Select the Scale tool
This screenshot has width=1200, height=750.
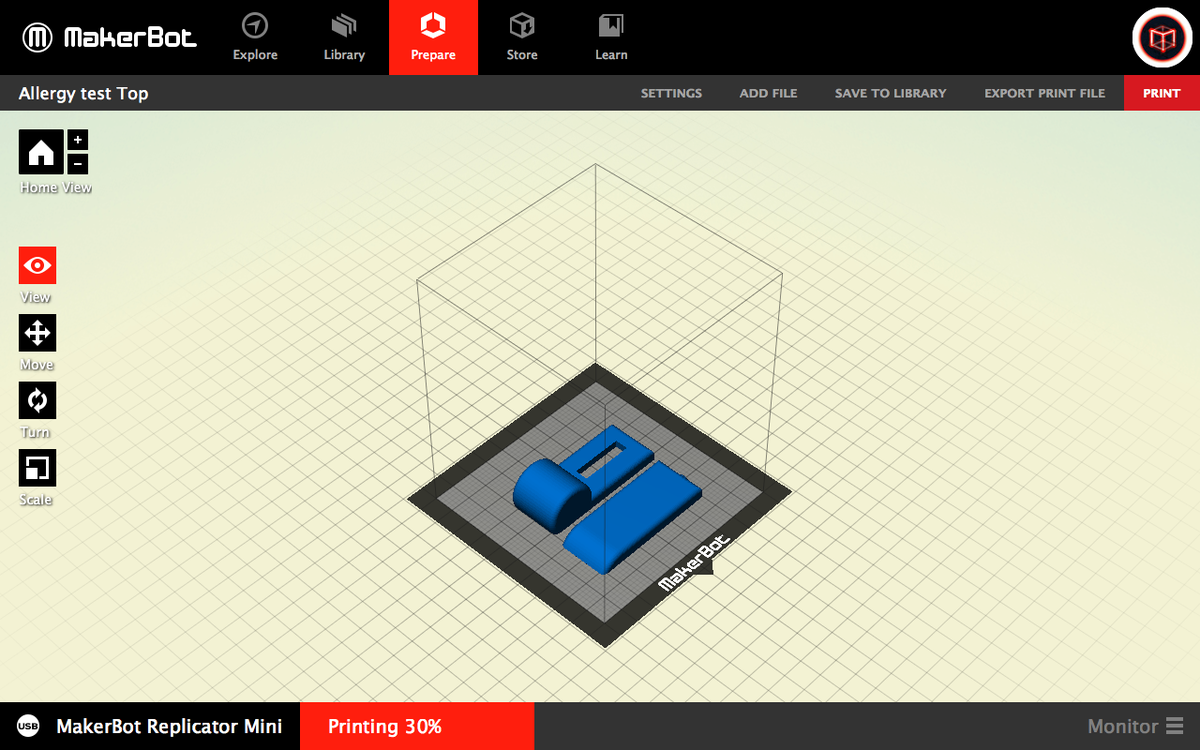[x=38, y=468]
